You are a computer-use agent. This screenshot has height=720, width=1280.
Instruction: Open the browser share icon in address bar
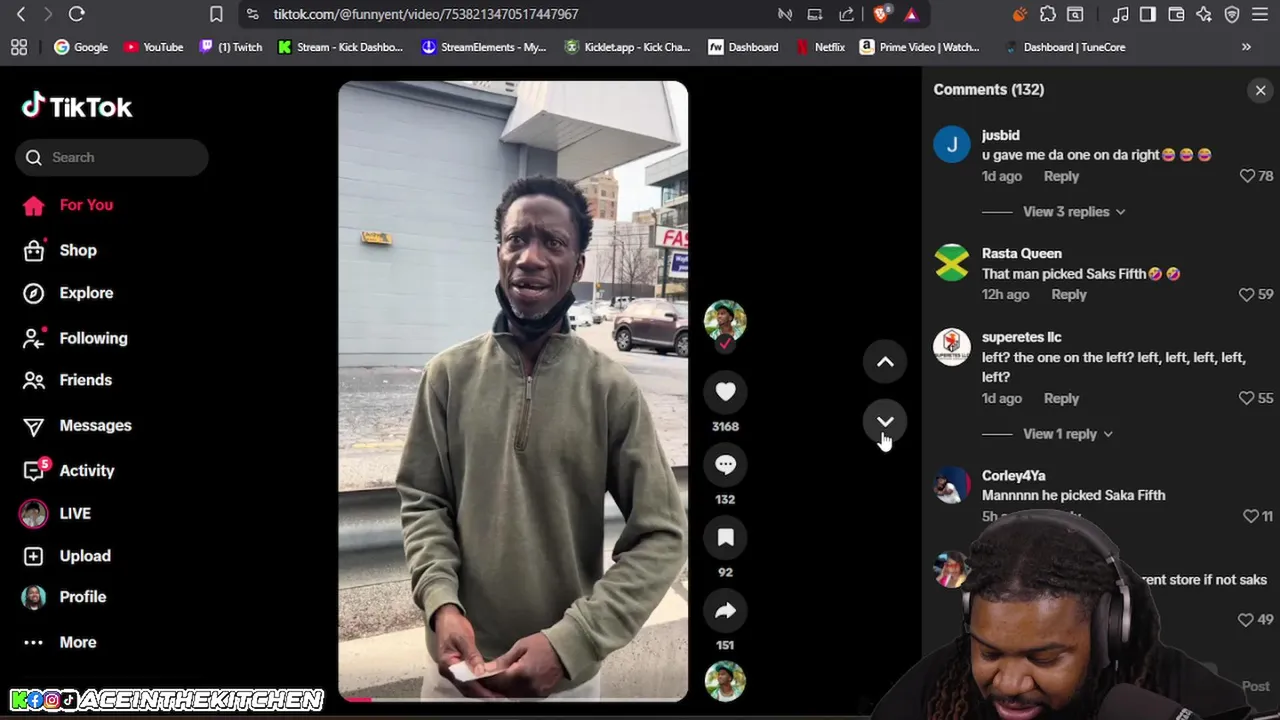(x=846, y=14)
